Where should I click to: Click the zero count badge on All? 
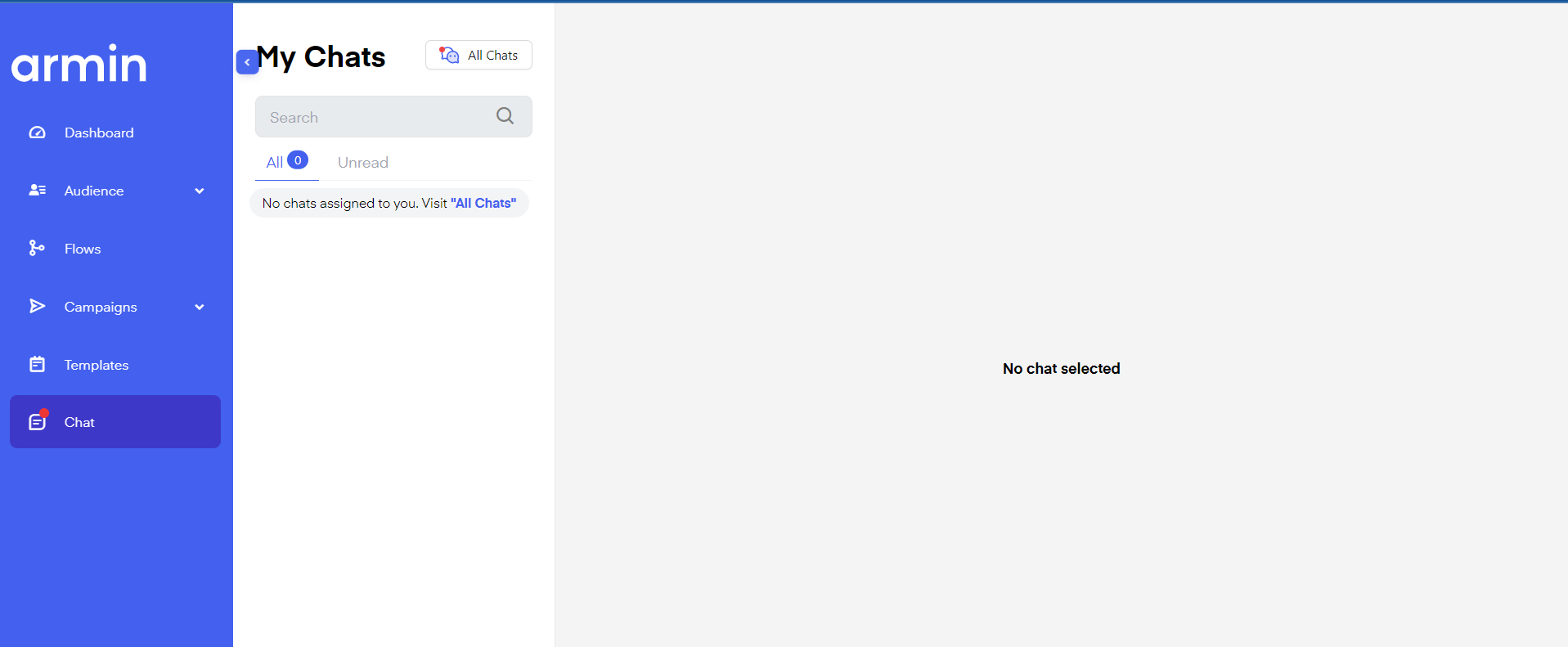coord(298,160)
